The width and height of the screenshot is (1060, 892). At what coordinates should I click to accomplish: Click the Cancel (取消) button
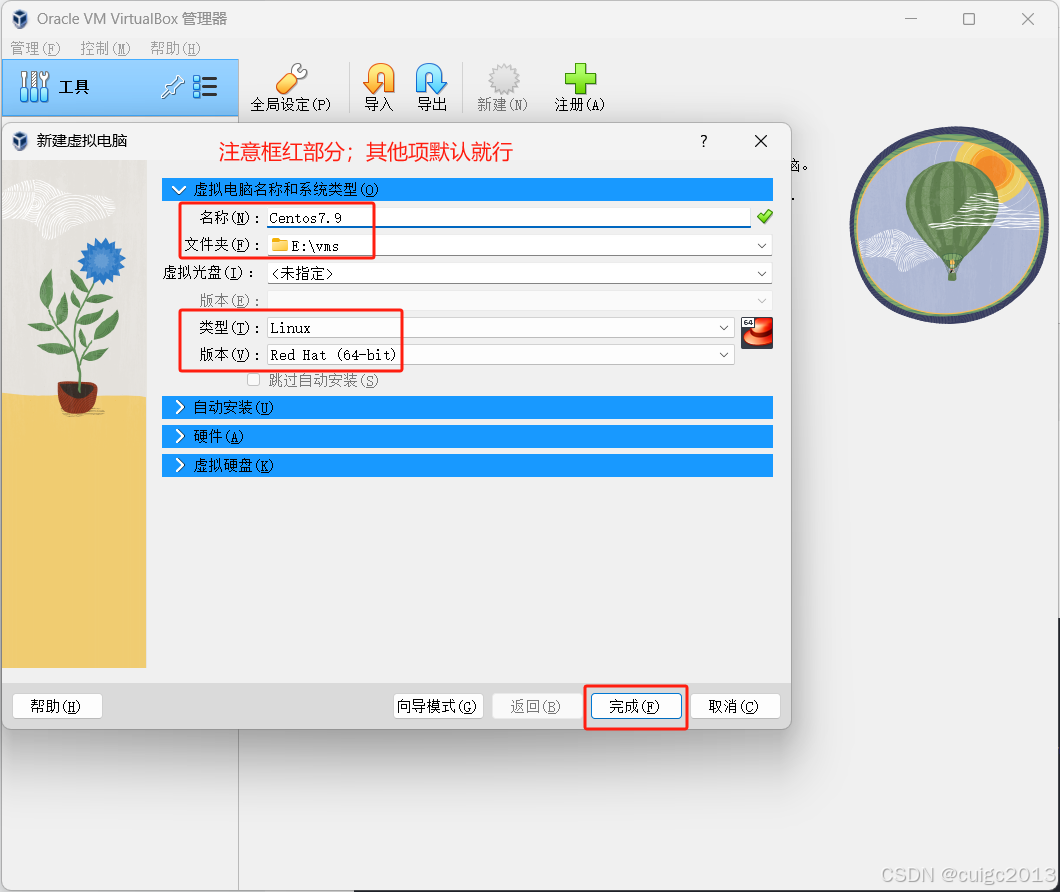(x=735, y=706)
